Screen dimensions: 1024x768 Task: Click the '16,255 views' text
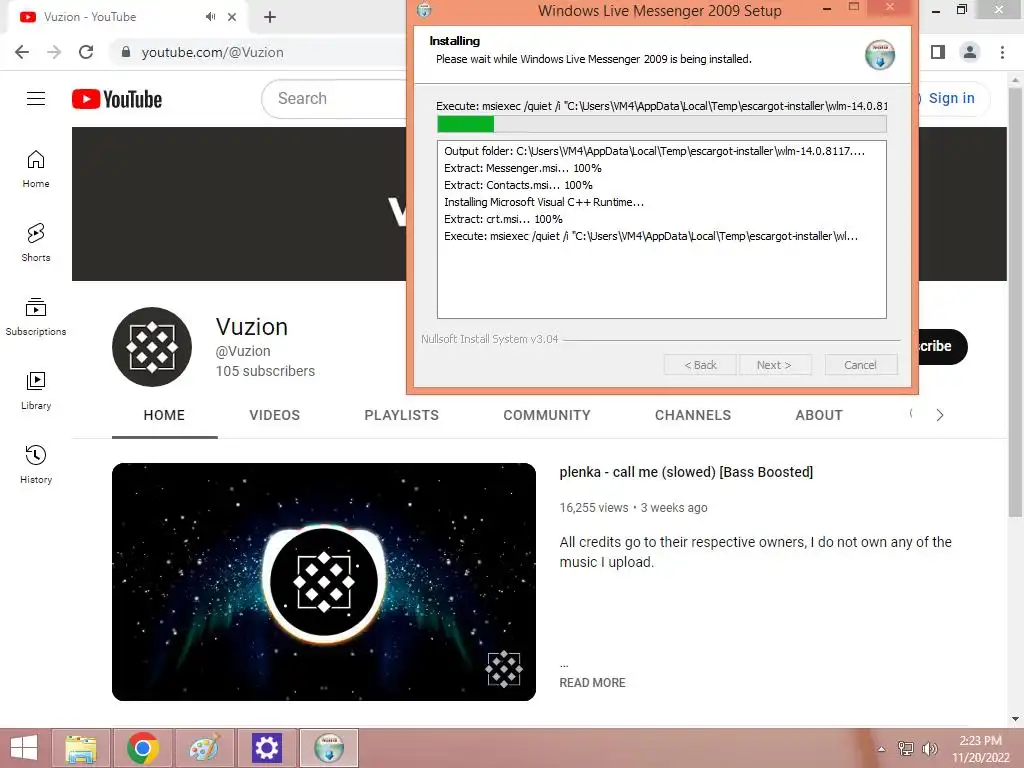tap(594, 507)
